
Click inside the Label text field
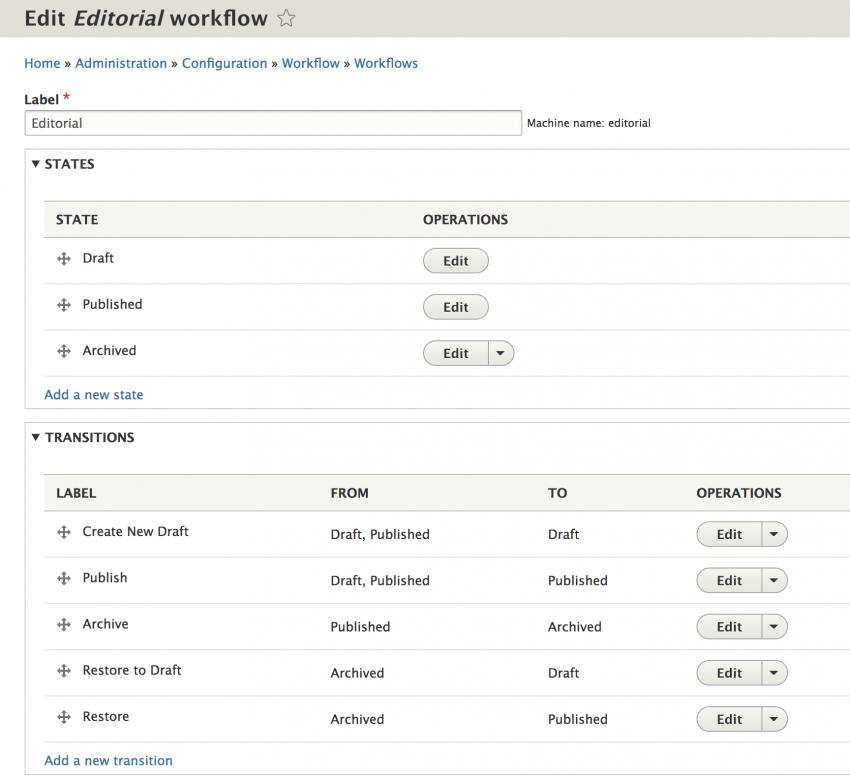(x=270, y=122)
